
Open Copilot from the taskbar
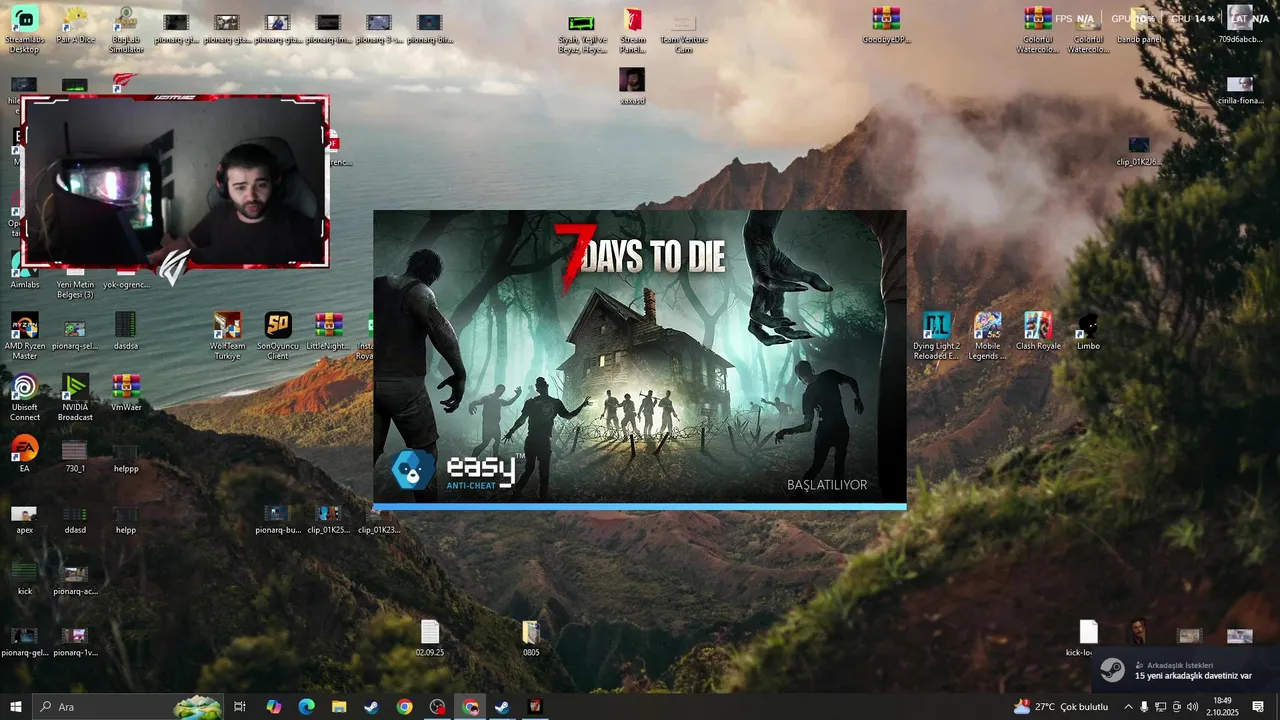click(273, 707)
